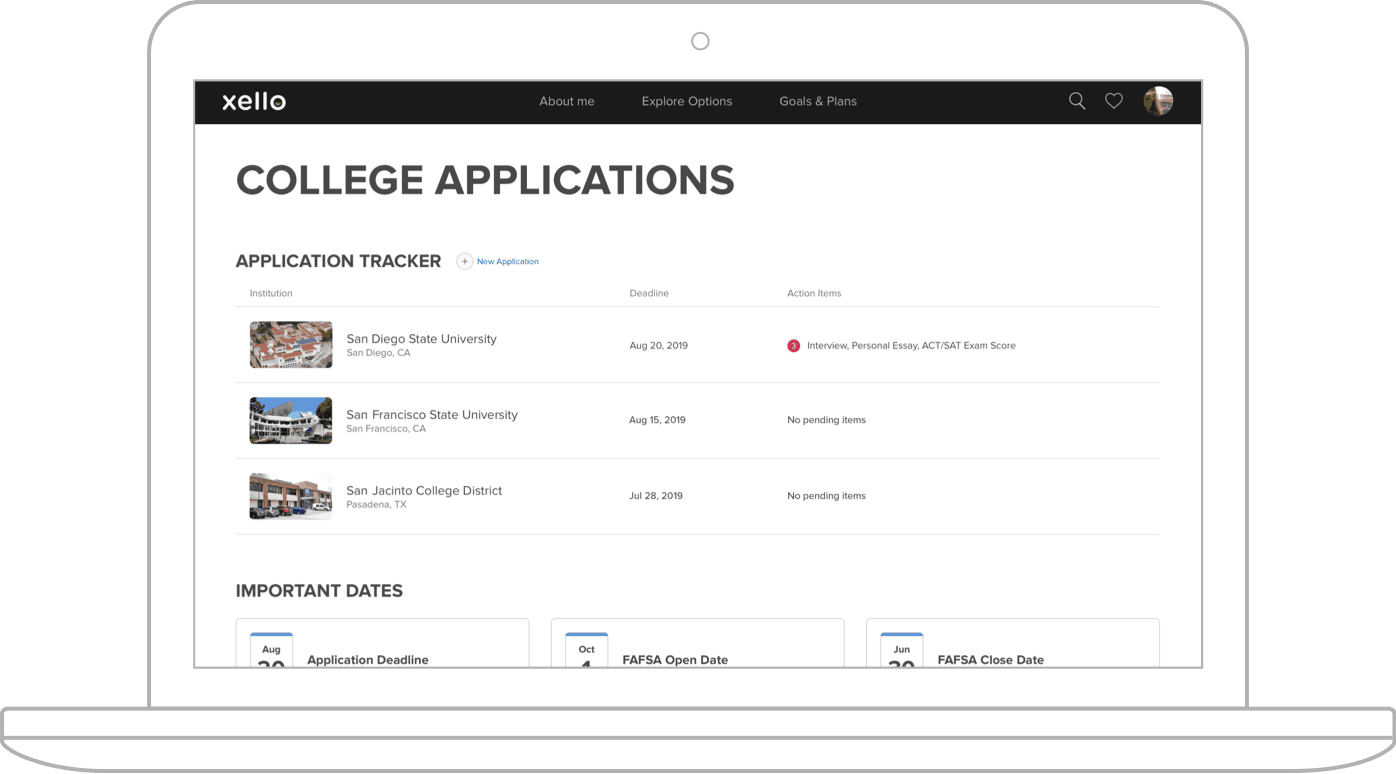This screenshot has width=1396, height=774.
Task: Click the San Jacinto College District thumbnail
Action: (291, 497)
